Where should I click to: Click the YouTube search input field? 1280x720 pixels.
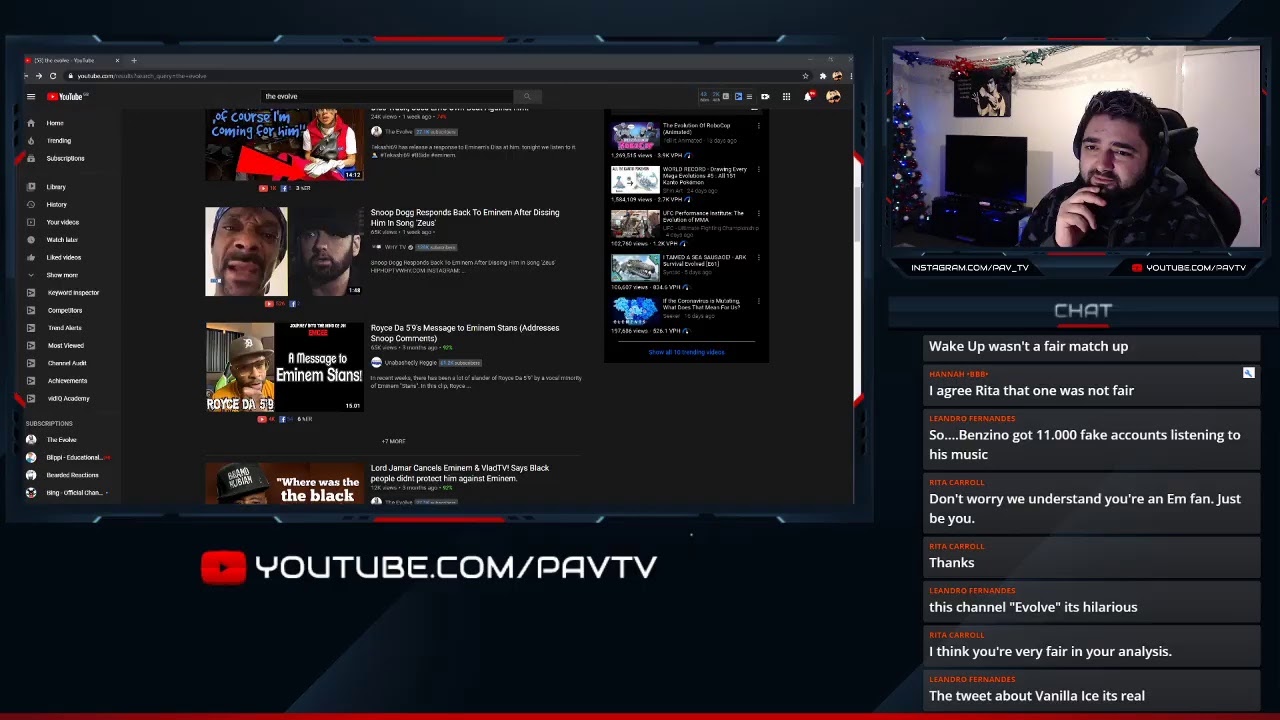click(387, 97)
